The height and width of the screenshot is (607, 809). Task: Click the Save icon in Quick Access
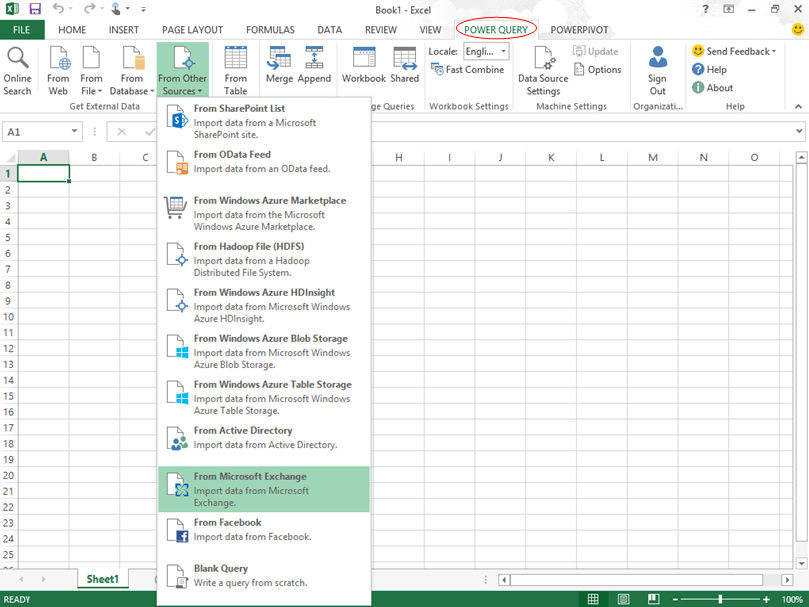click(x=35, y=9)
